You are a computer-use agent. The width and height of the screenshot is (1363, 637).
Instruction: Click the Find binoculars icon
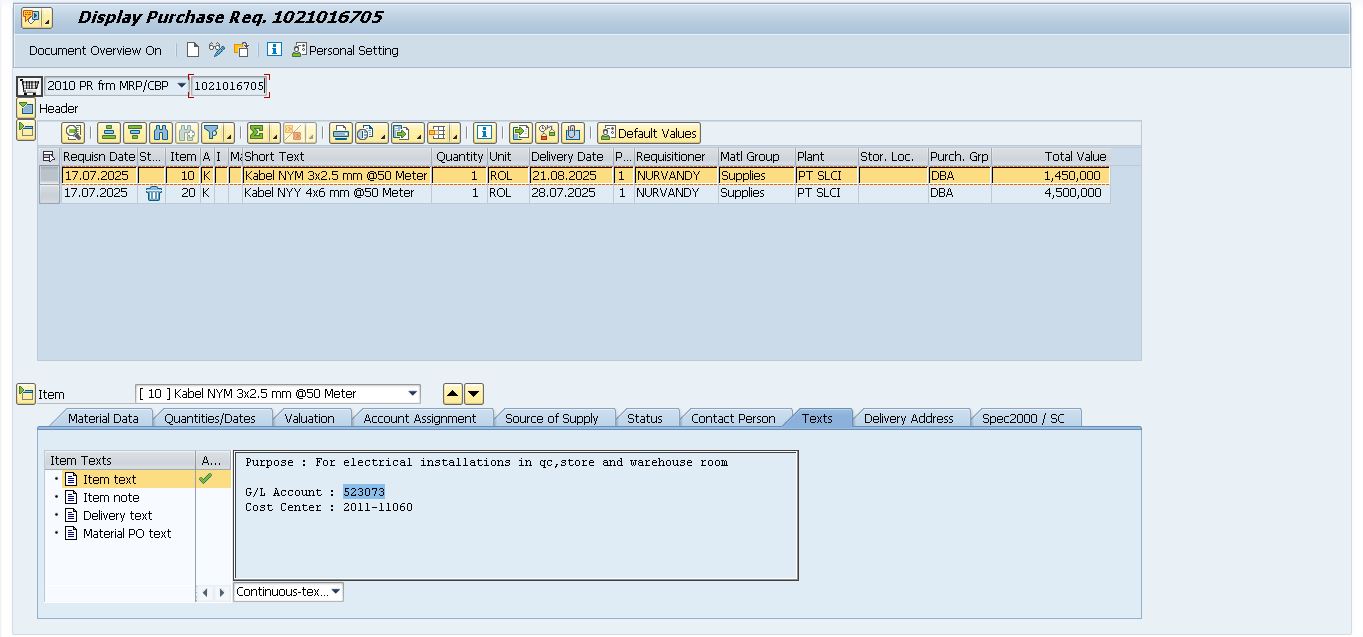coord(161,133)
